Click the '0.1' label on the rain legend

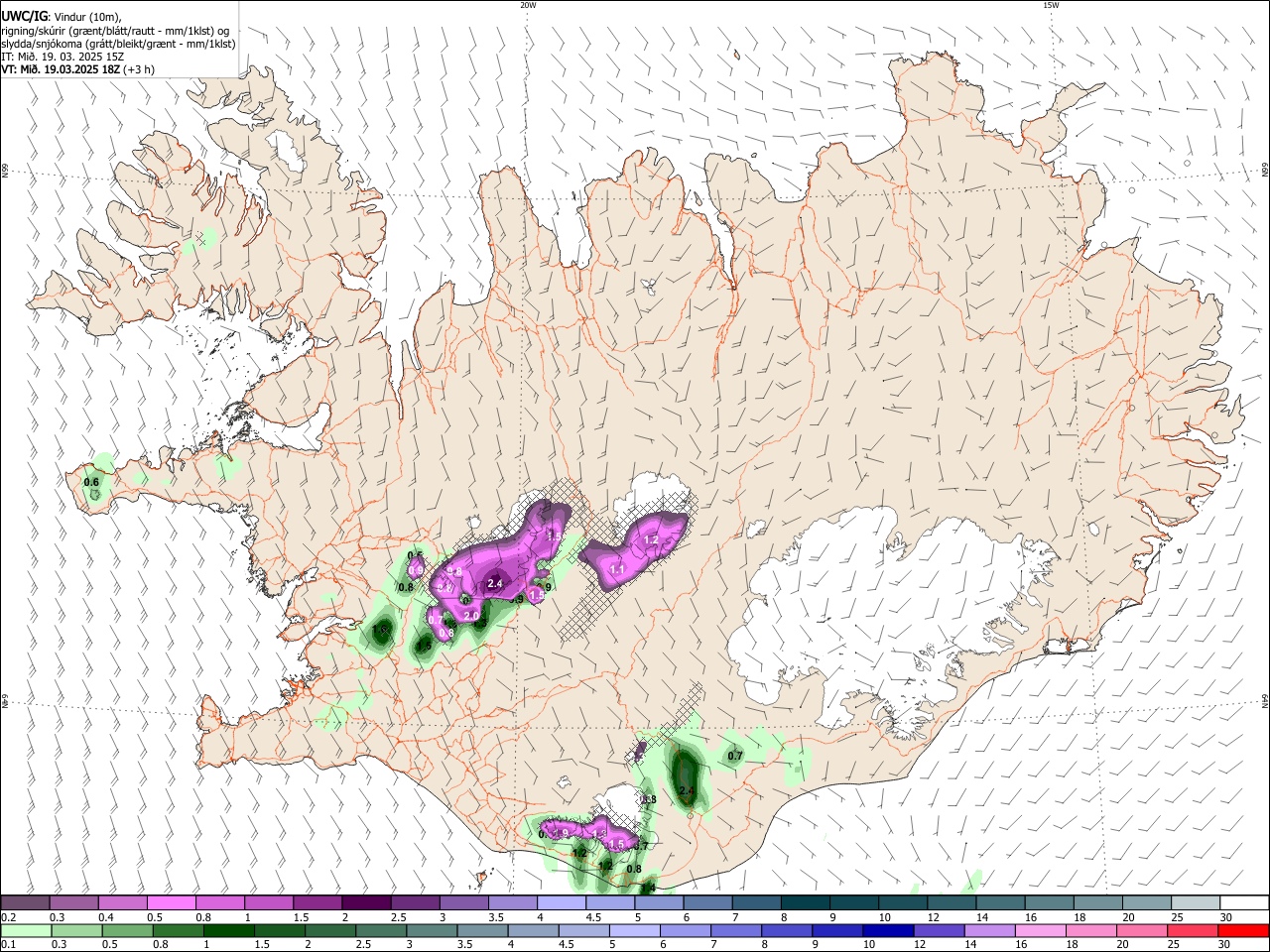coord(7,945)
